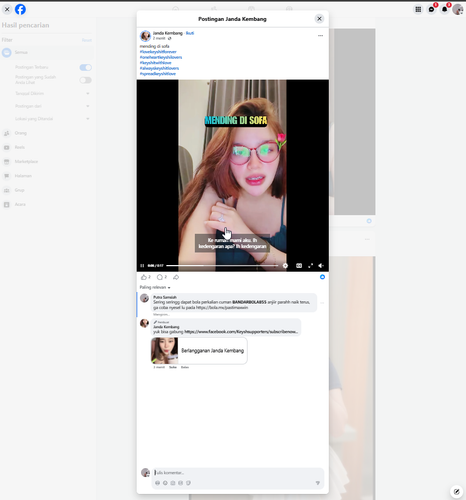Close search with X next to Facebook logo
The width and height of the screenshot is (466, 500).
(7, 9)
